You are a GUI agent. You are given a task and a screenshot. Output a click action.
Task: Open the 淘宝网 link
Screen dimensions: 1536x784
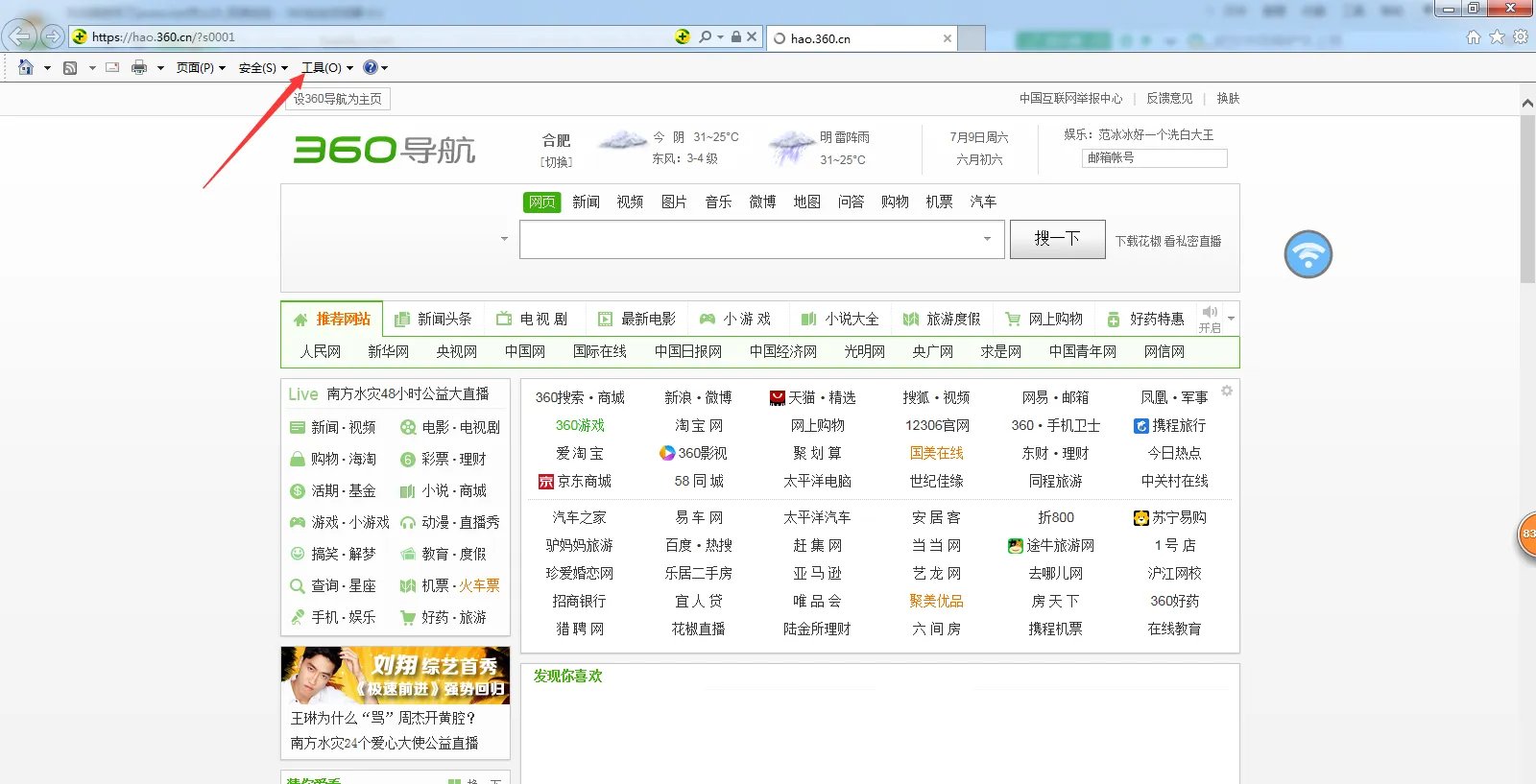pos(699,425)
